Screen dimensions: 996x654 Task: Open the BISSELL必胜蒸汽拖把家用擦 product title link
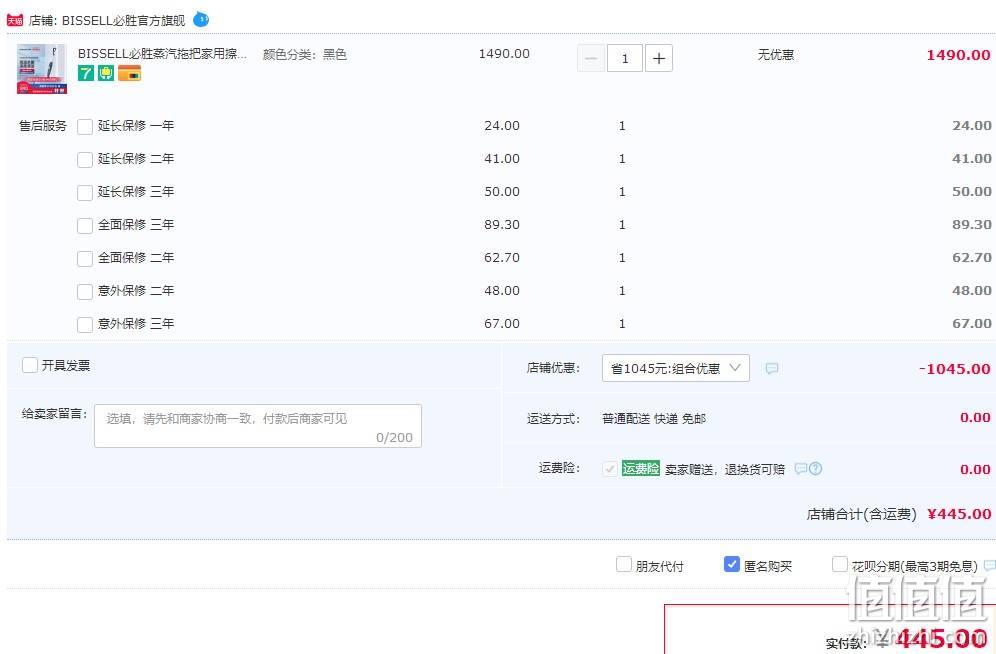(x=162, y=54)
